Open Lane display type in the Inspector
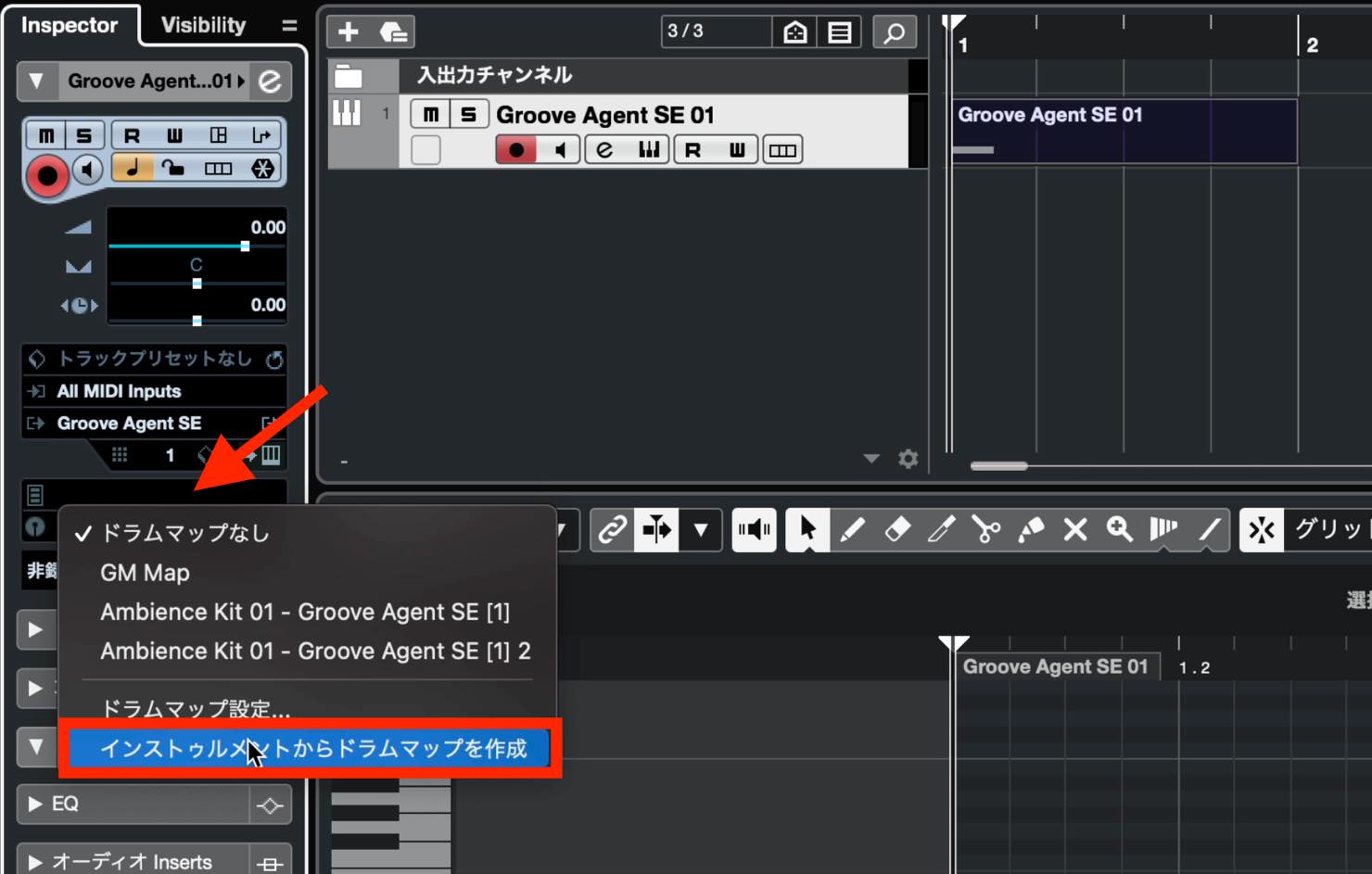1372x874 pixels. pos(219,168)
